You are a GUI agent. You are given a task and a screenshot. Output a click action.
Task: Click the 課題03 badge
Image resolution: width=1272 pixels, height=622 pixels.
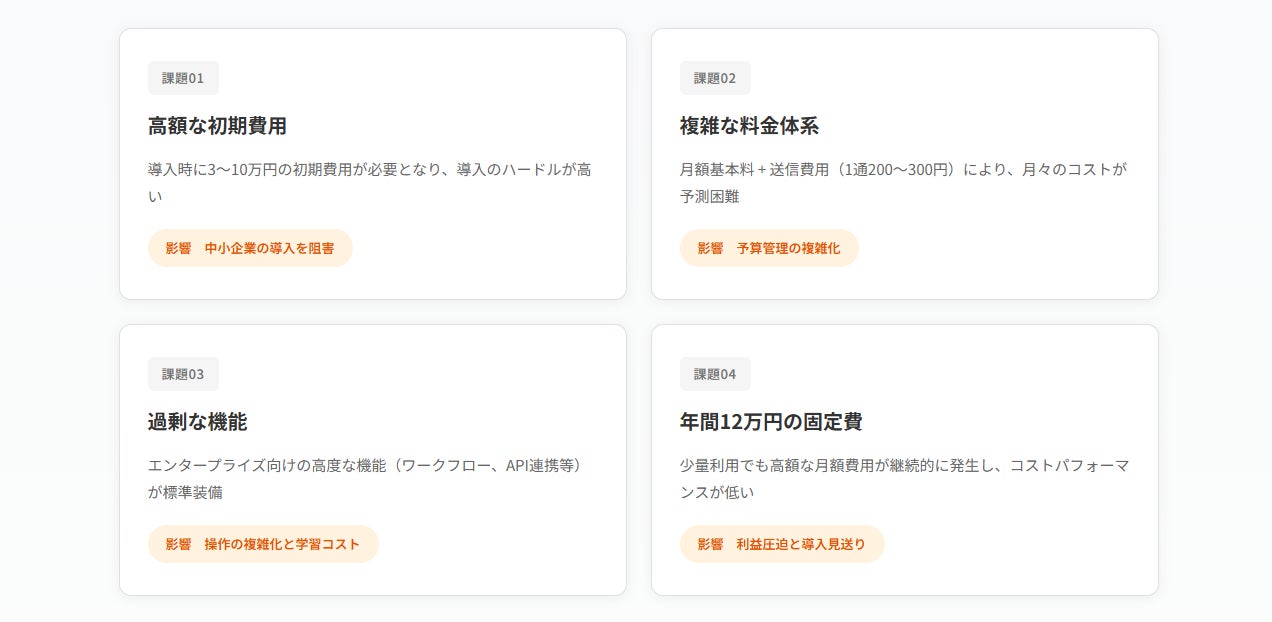(183, 374)
